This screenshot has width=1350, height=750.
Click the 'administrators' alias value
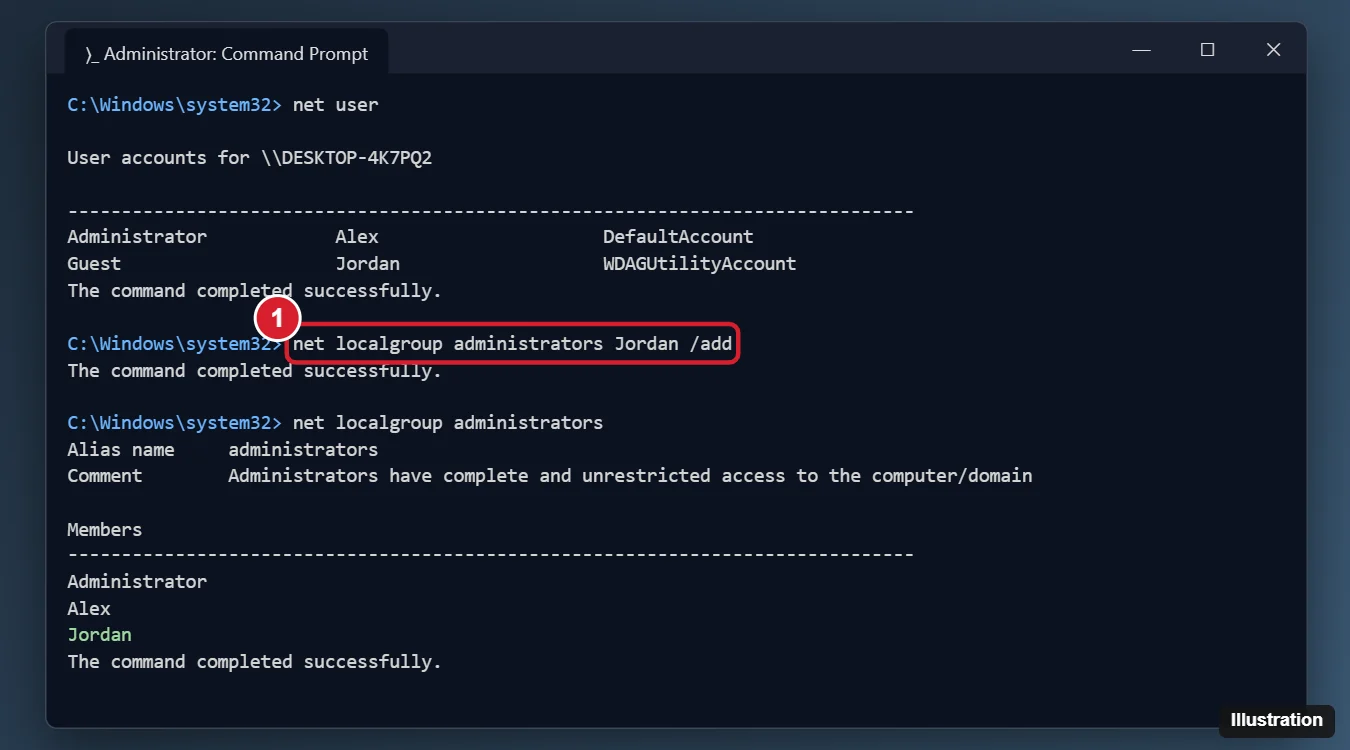pyautogui.click(x=303, y=450)
